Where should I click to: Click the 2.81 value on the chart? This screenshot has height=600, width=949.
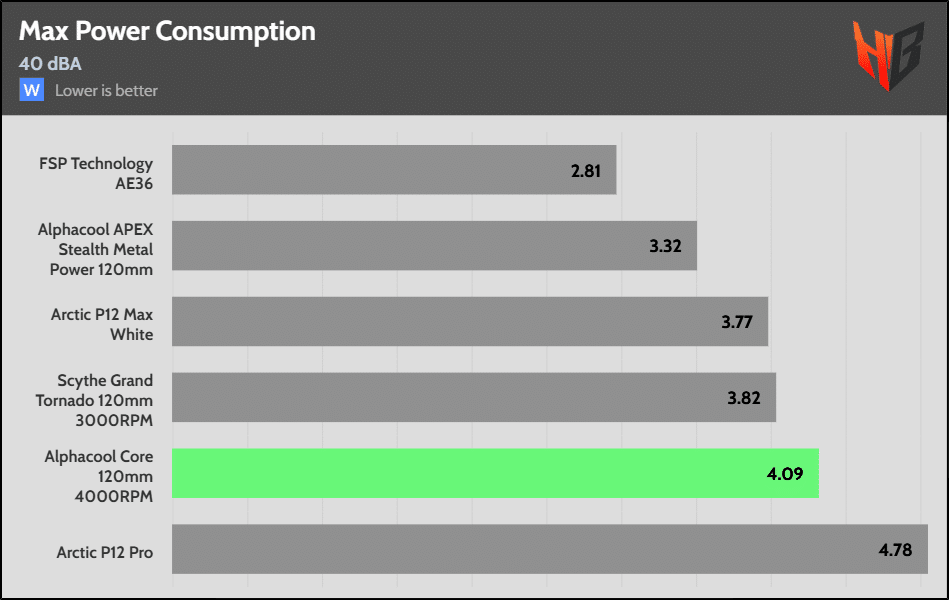click(x=586, y=171)
